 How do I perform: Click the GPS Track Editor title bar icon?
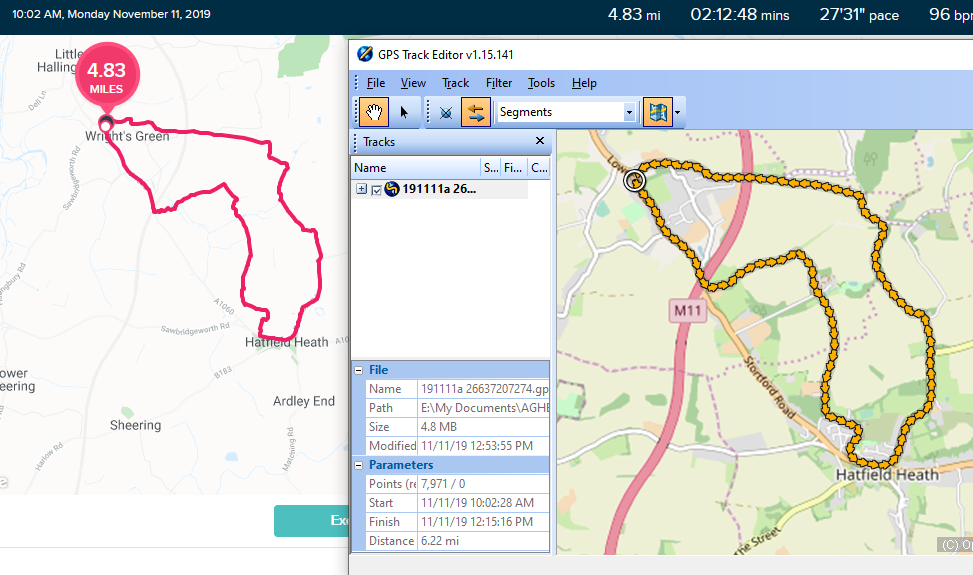tap(365, 54)
